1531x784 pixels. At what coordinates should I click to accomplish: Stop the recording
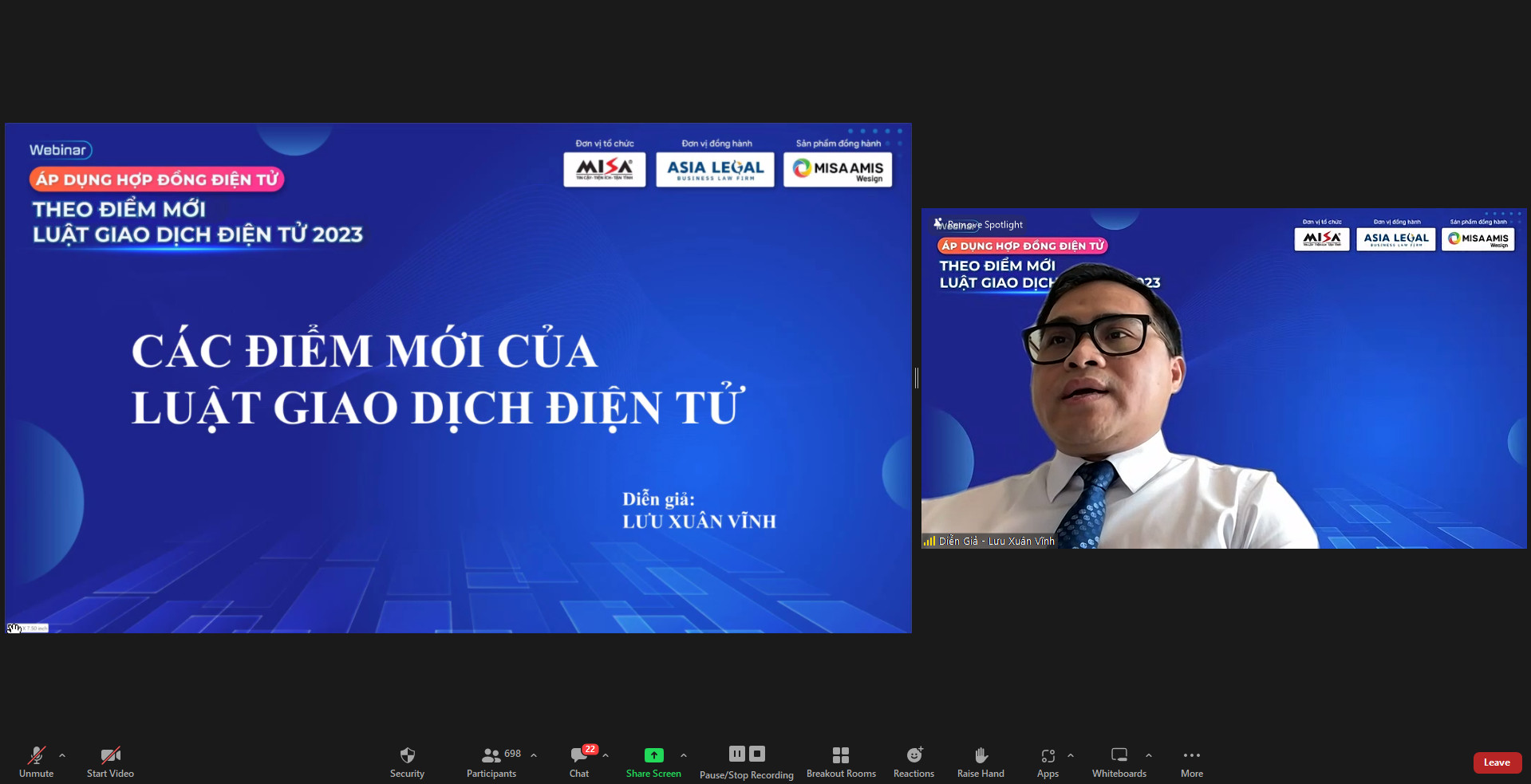757,754
